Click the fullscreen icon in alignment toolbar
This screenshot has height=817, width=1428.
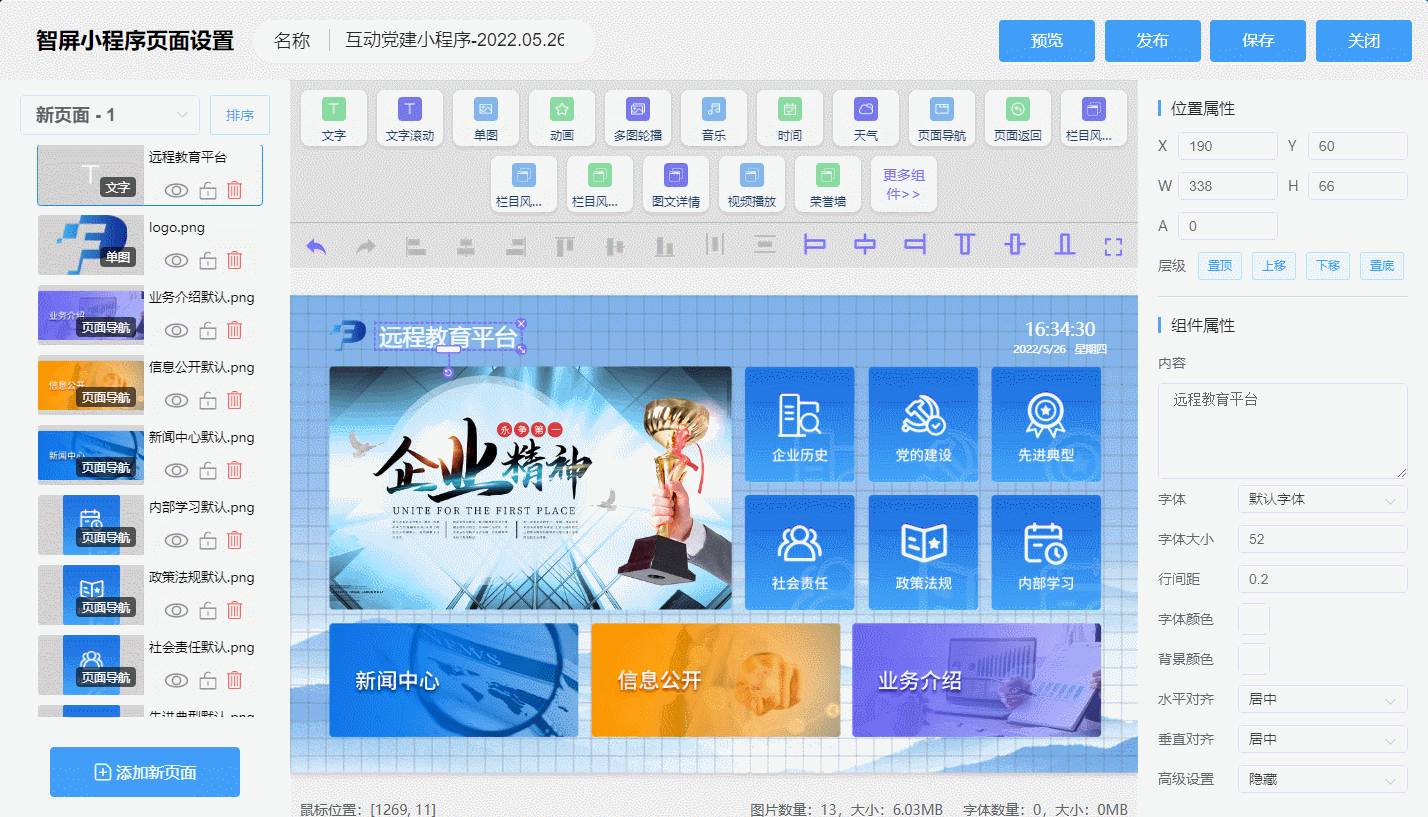tap(1113, 246)
